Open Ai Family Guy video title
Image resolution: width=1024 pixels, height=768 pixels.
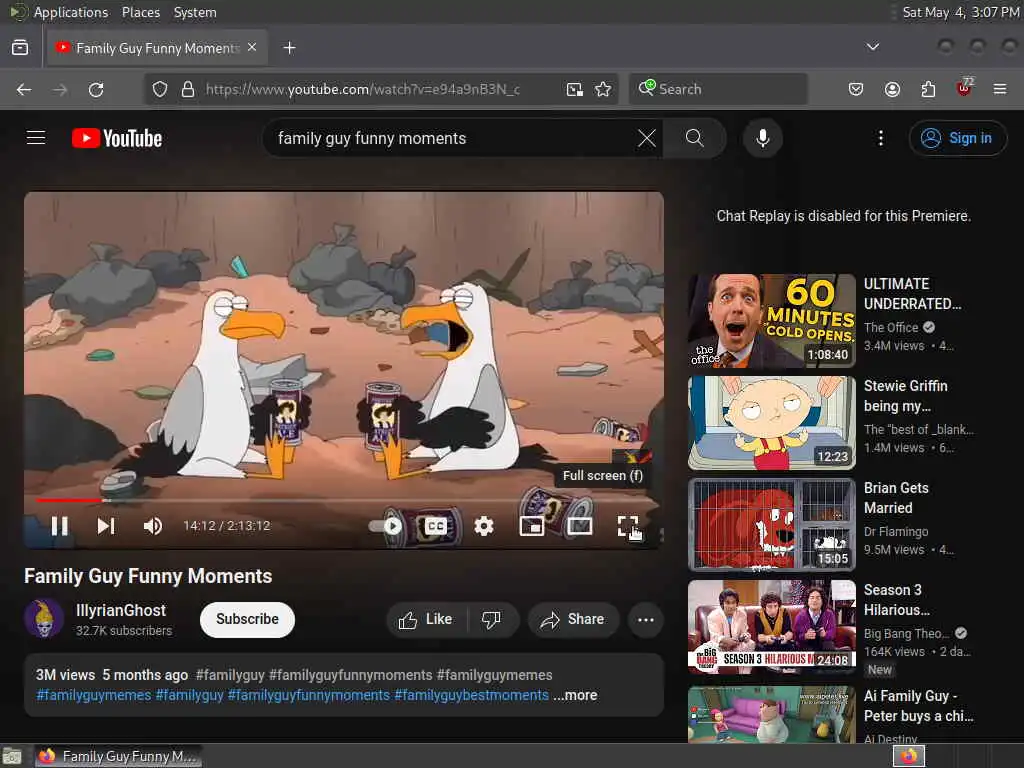coord(918,706)
